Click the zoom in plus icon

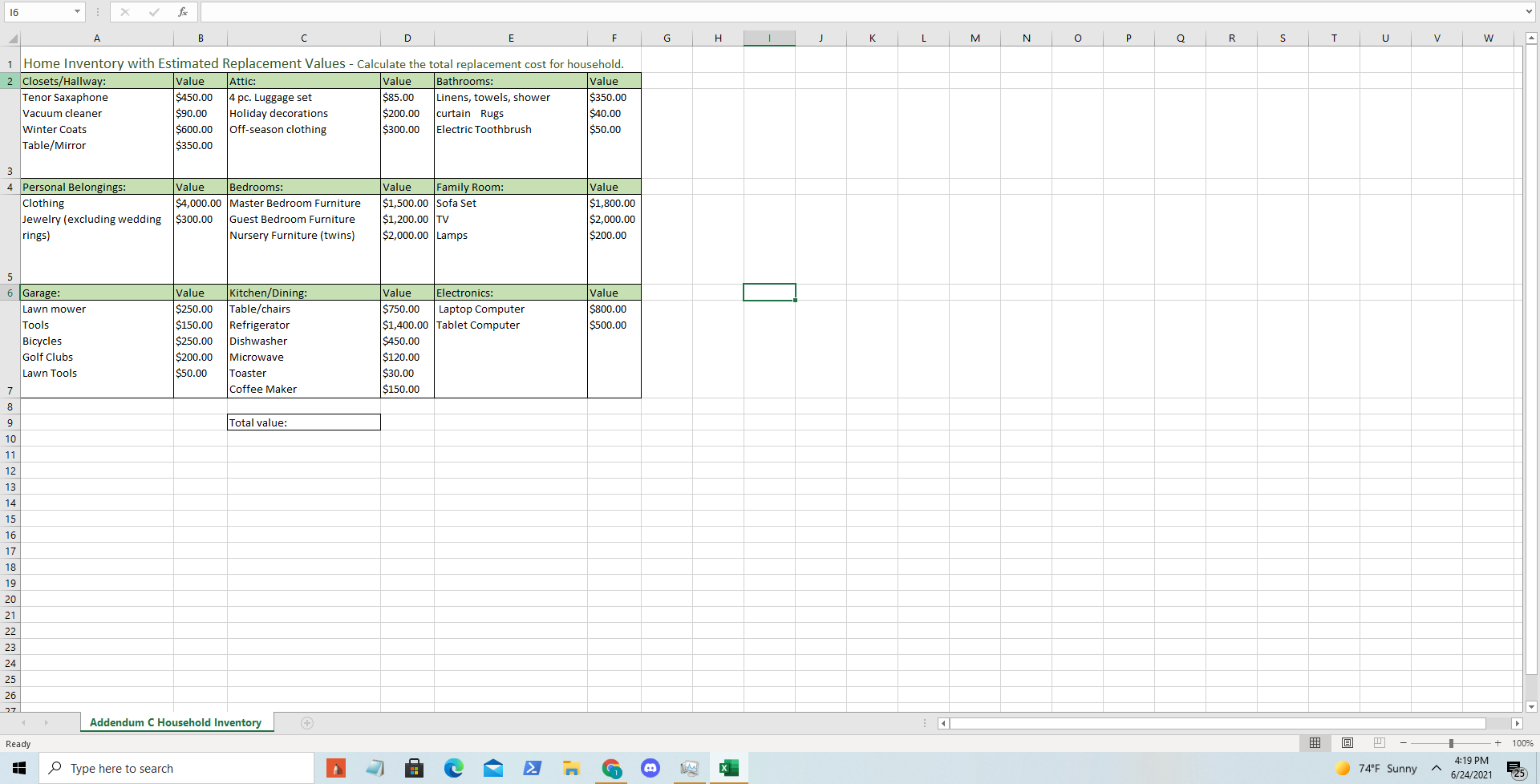[1497, 743]
